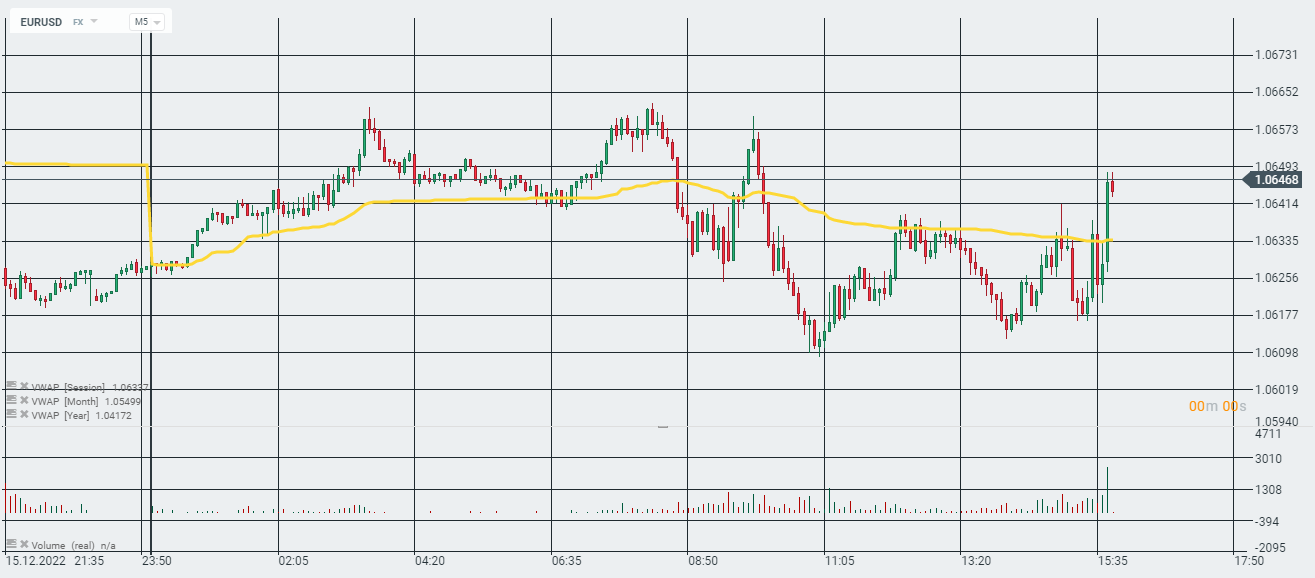Remove the VWAP Year indicator
The image size is (1315, 578).
(x=24, y=413)
